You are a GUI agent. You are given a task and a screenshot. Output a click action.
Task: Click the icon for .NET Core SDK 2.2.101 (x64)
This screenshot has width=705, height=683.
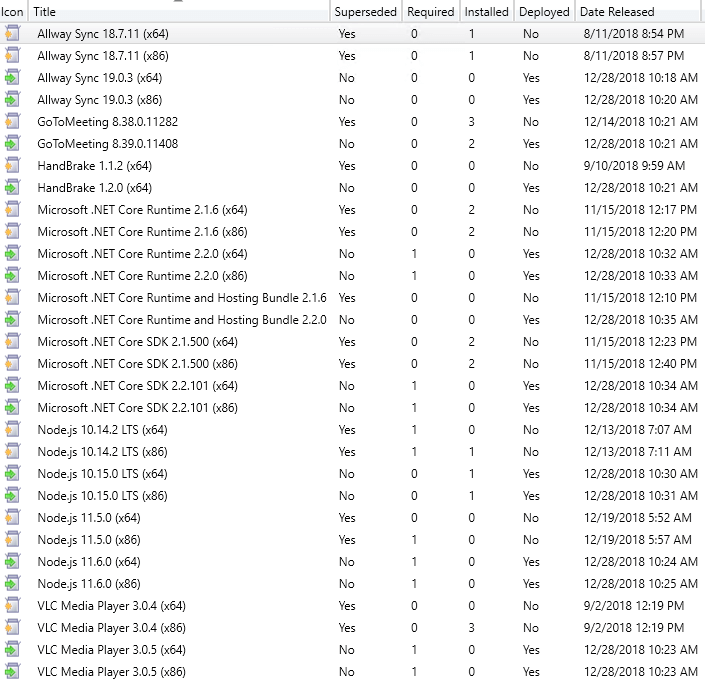tap(13, 386)
